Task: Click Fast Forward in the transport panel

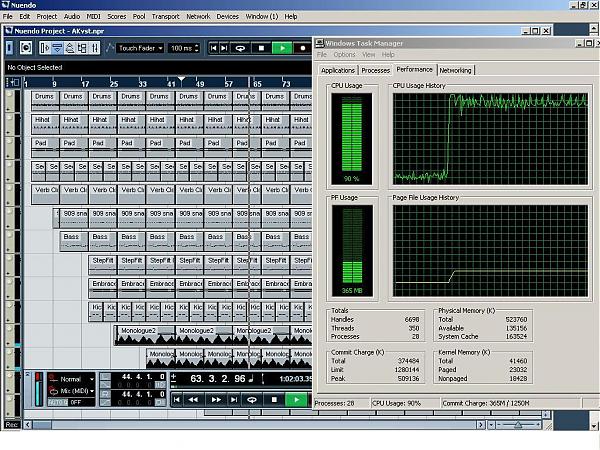Action: (215, 399)
